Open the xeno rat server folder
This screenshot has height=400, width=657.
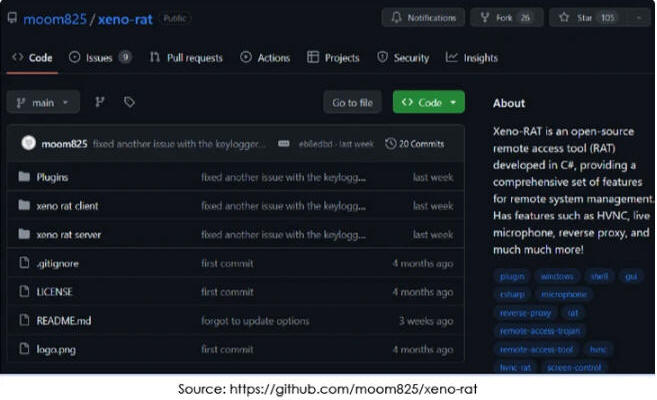pyautogui.click(x=69, y=235)
